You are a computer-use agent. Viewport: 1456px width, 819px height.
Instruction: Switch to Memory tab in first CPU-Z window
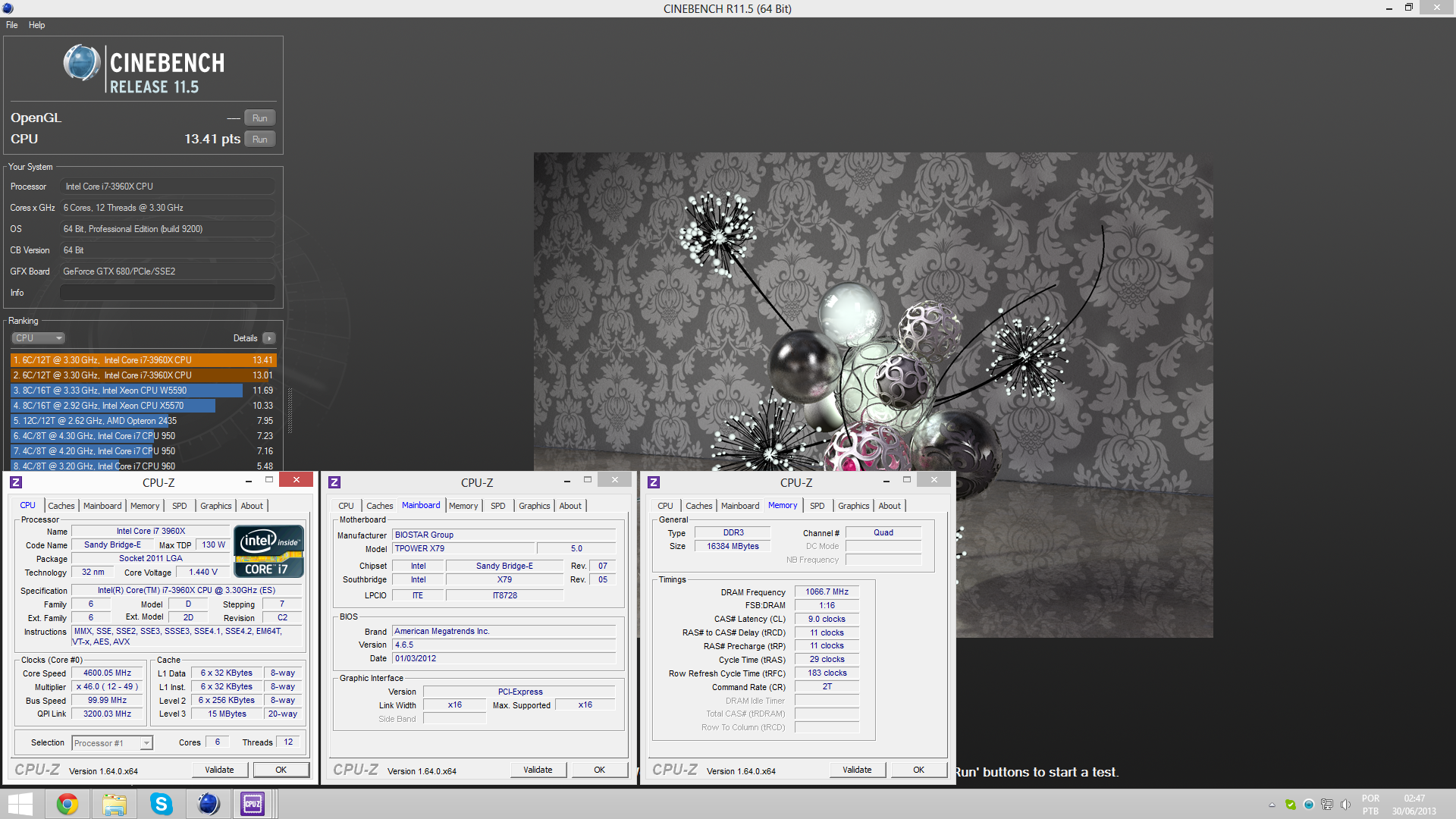(145, 506)
